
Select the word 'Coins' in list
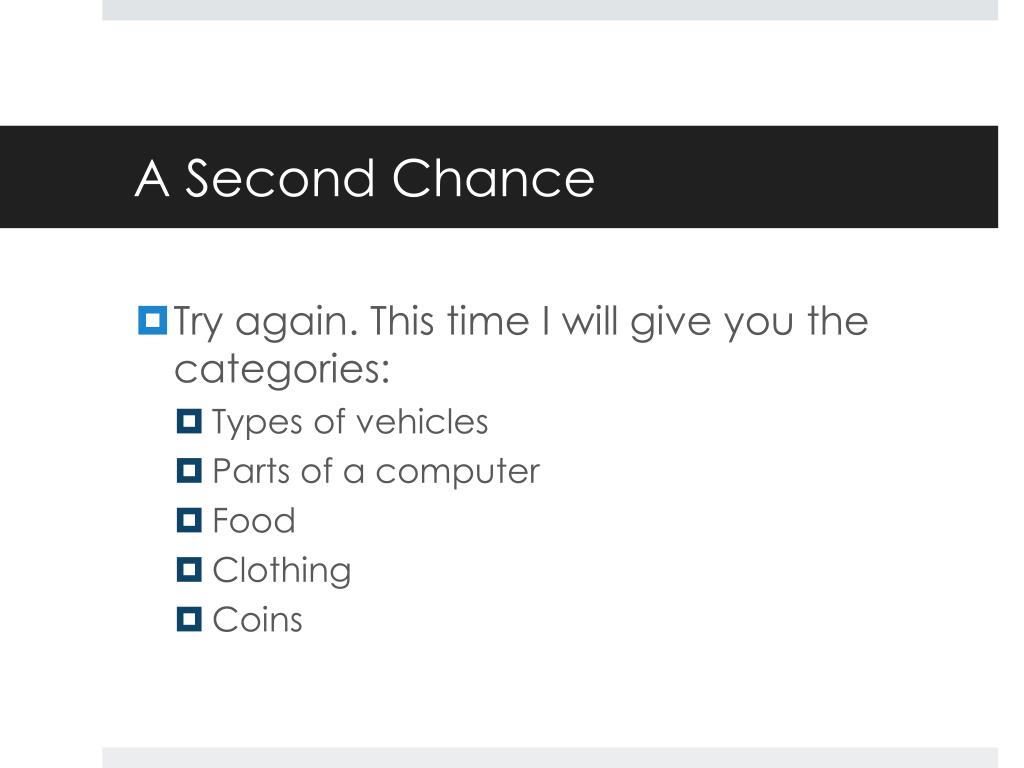click(258, 620)
